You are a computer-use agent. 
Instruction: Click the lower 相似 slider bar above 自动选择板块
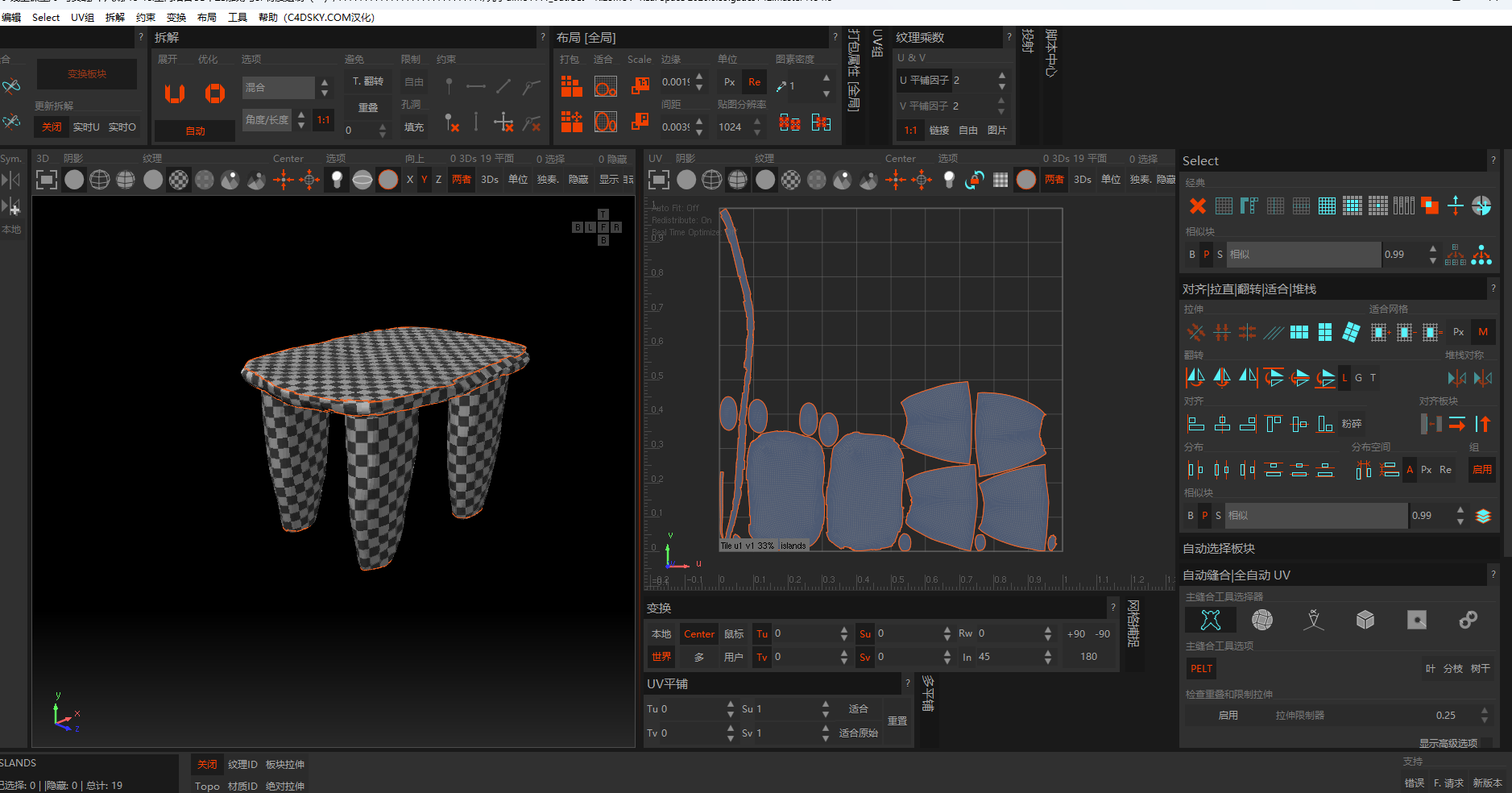1316,516
